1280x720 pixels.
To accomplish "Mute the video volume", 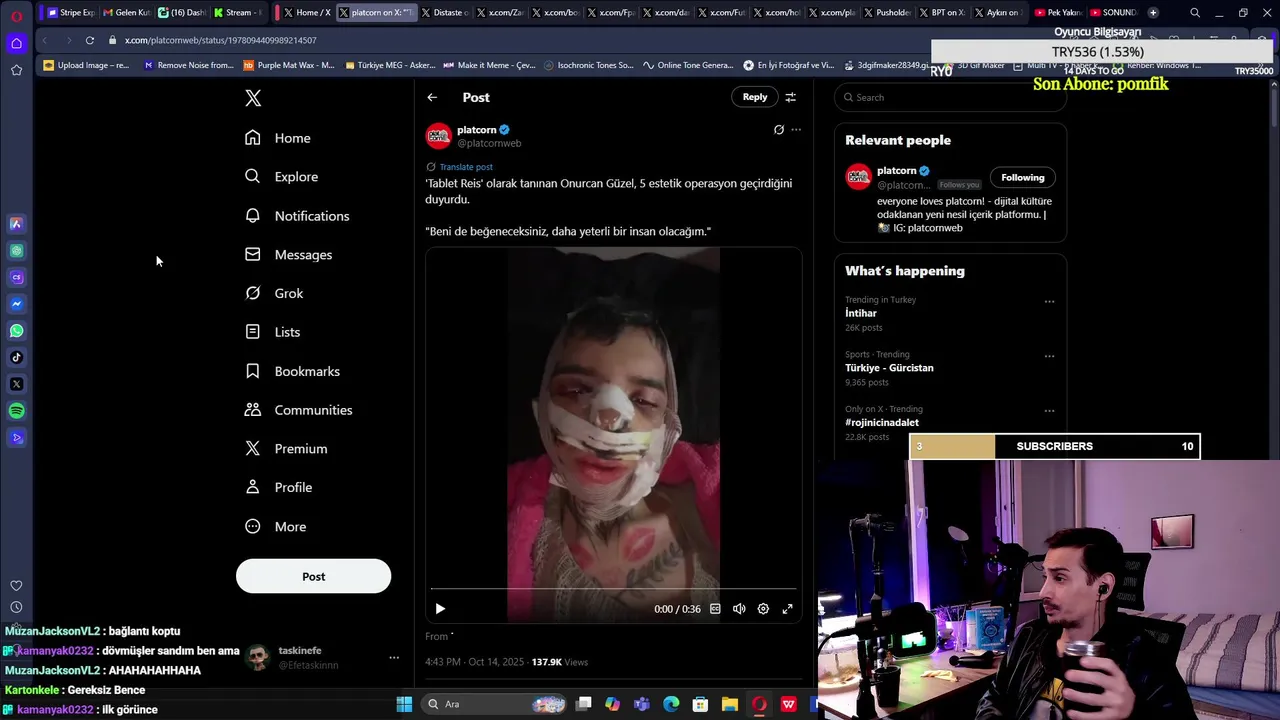I will 739,609.
